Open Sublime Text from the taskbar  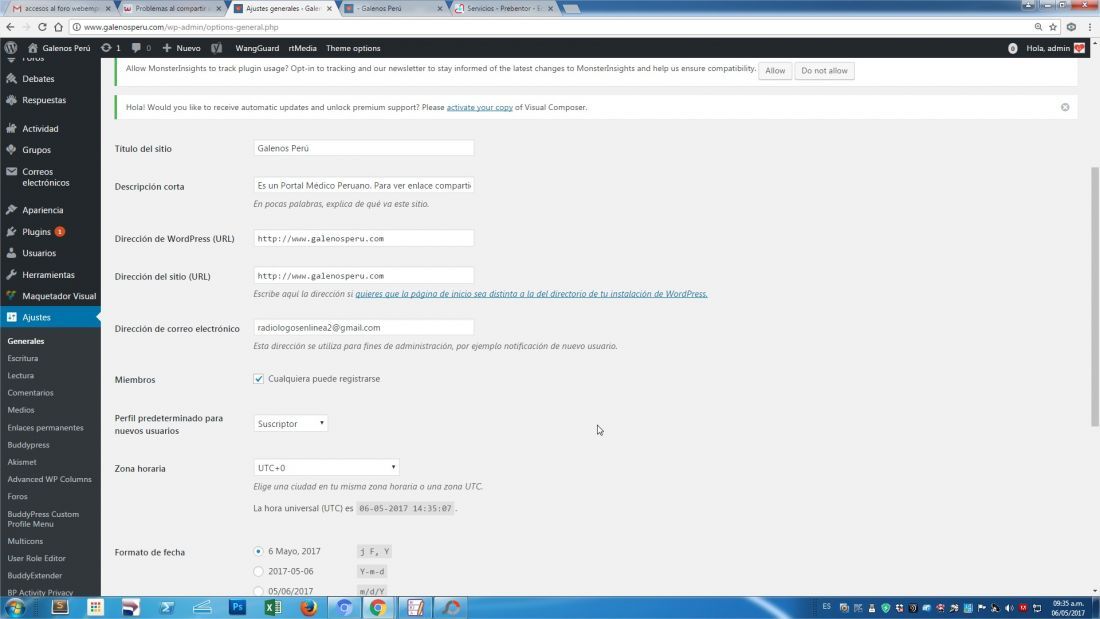[60, 607]
